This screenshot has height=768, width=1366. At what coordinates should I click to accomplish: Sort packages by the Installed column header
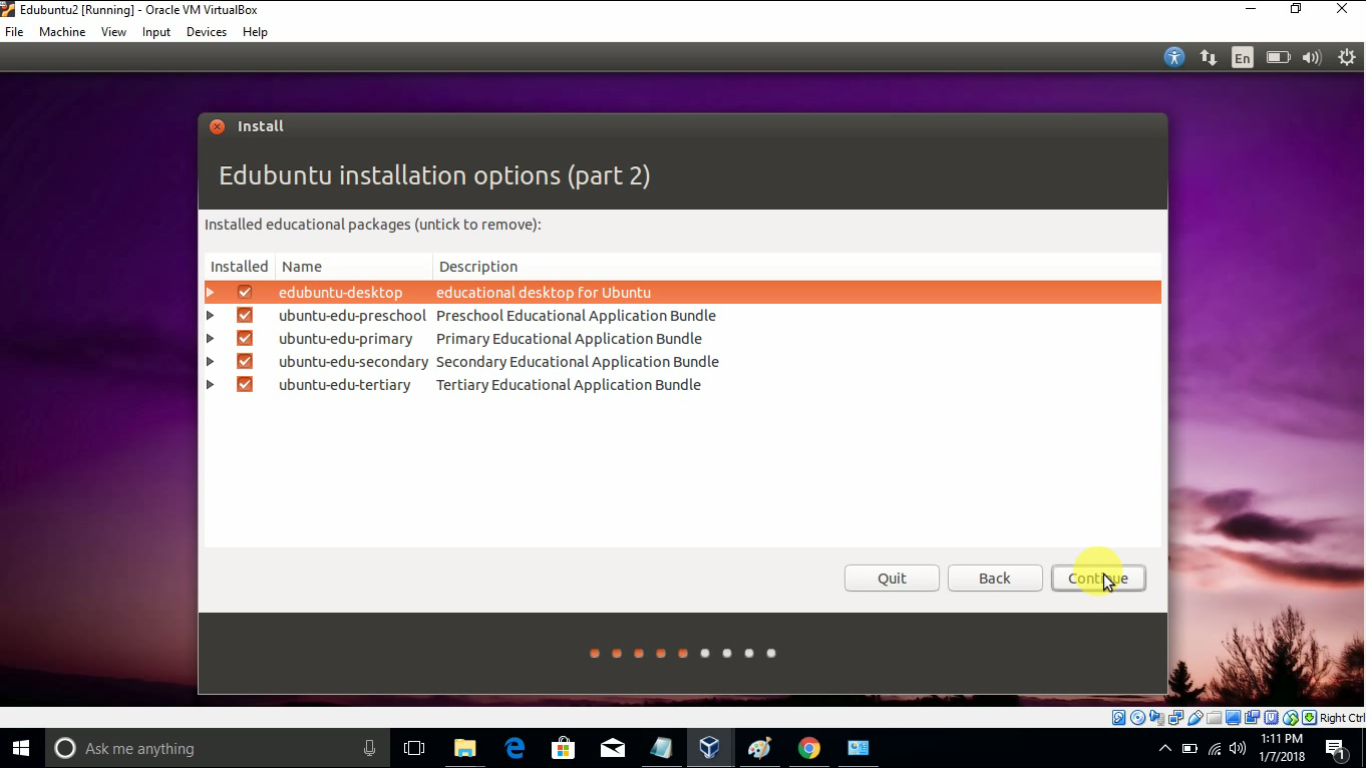[240, 266]
